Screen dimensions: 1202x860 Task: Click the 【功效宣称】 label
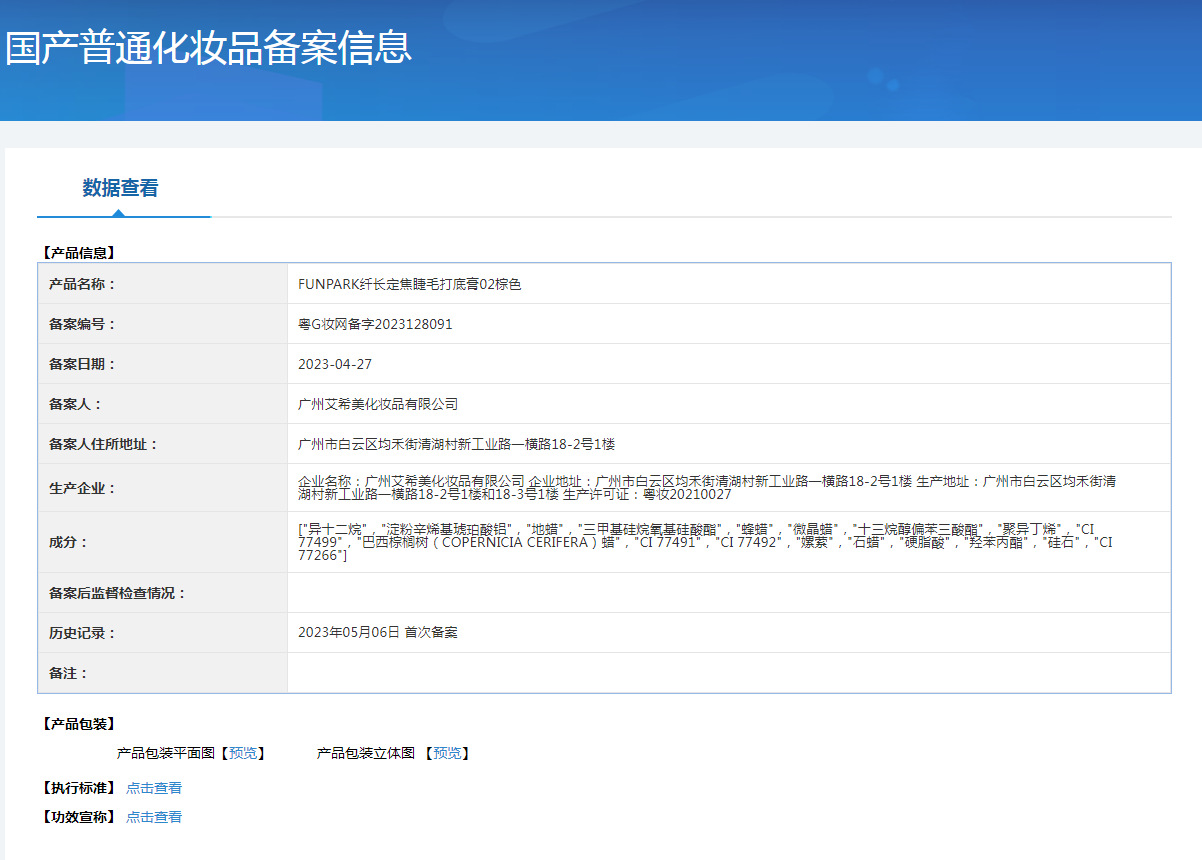tap(77, 817)
